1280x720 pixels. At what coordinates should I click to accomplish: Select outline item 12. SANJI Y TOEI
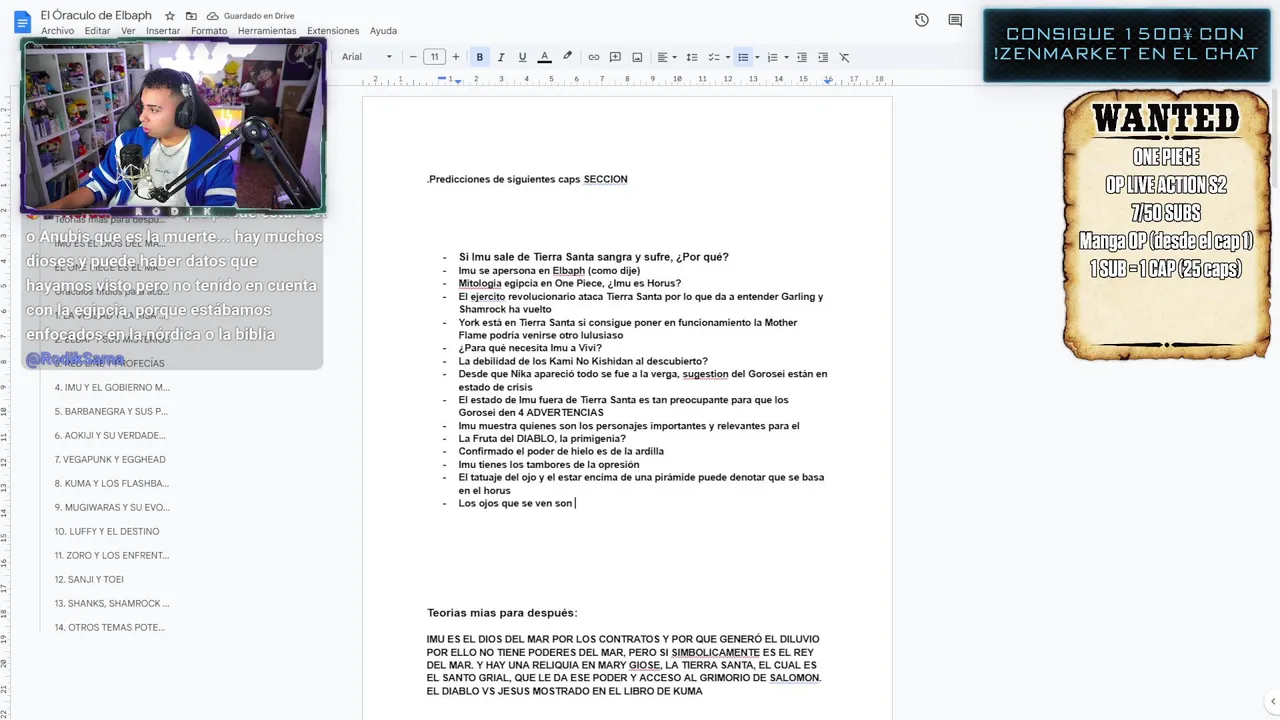tap(89, 579)
